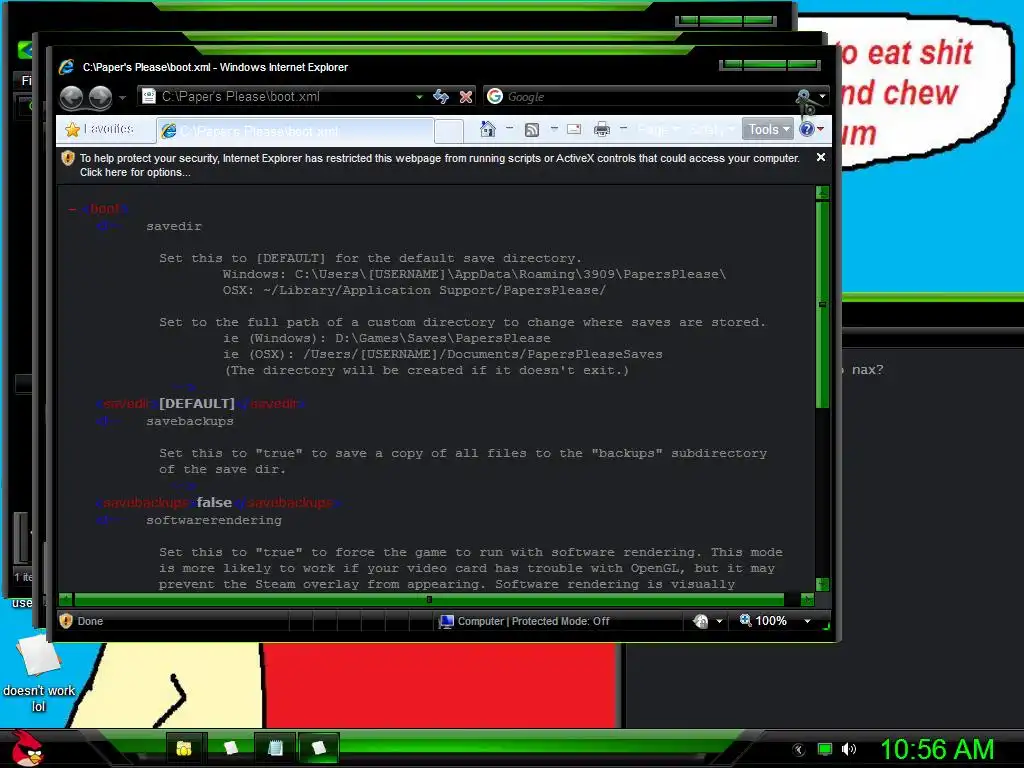
Task: Click the Internet Explorer title bar icon
Action: click(x=67, y=67)
